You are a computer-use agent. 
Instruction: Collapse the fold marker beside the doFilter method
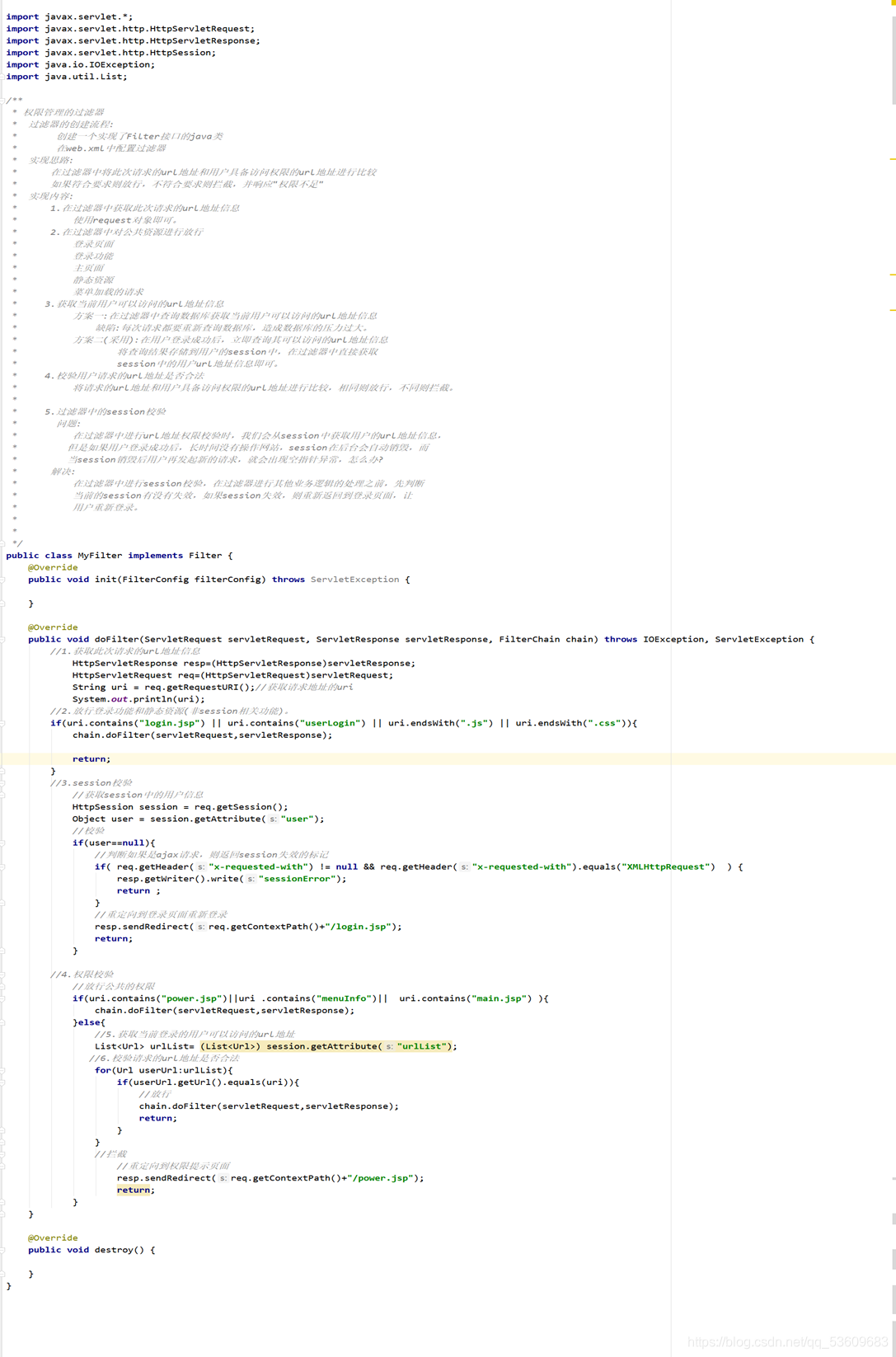(x=2, y=640)
